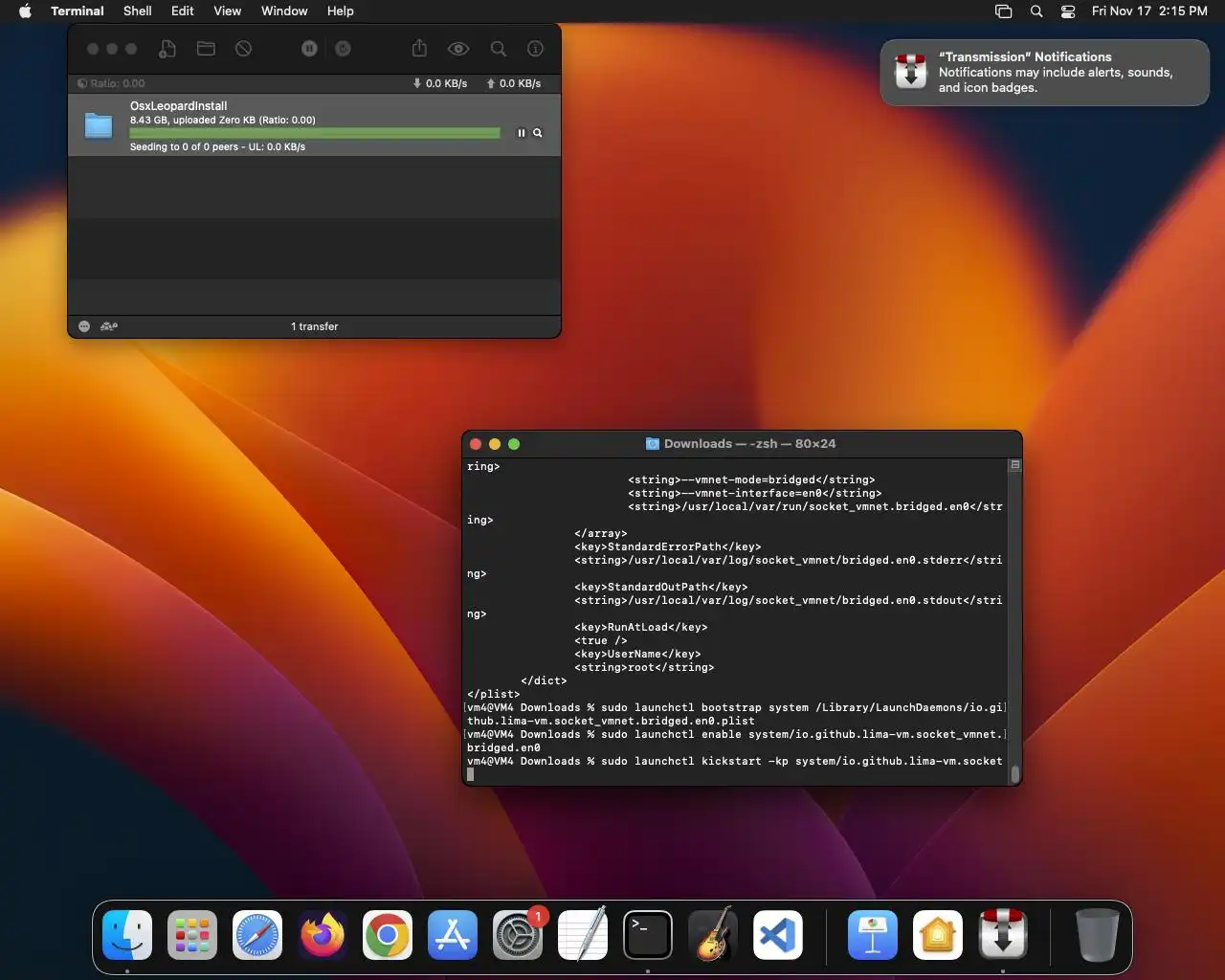Open Trash from the Dock
This screenshot has height=980, width=1225.
1098,935
